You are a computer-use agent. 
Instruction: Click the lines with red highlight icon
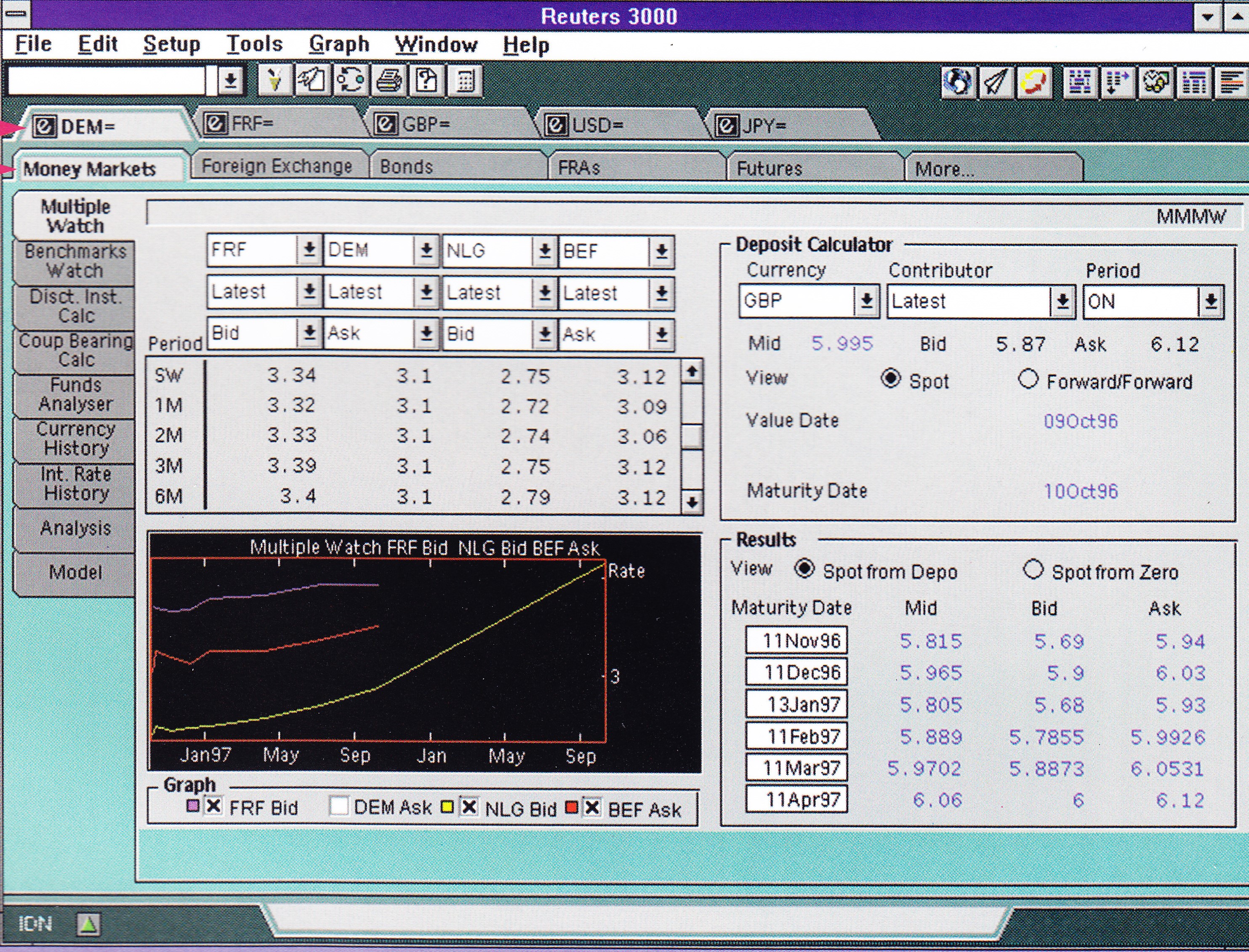(x=1231, y=83)
